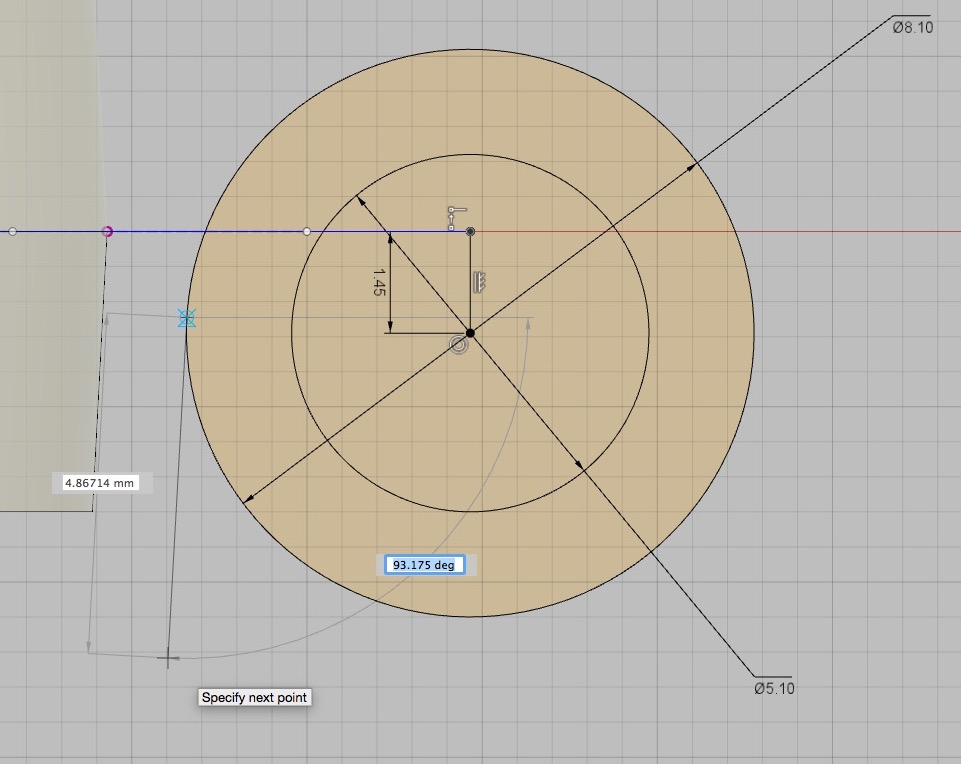The height and width of the screenshot is (764, 961).
Task: Click the circle center point
Action: point(470,333)
